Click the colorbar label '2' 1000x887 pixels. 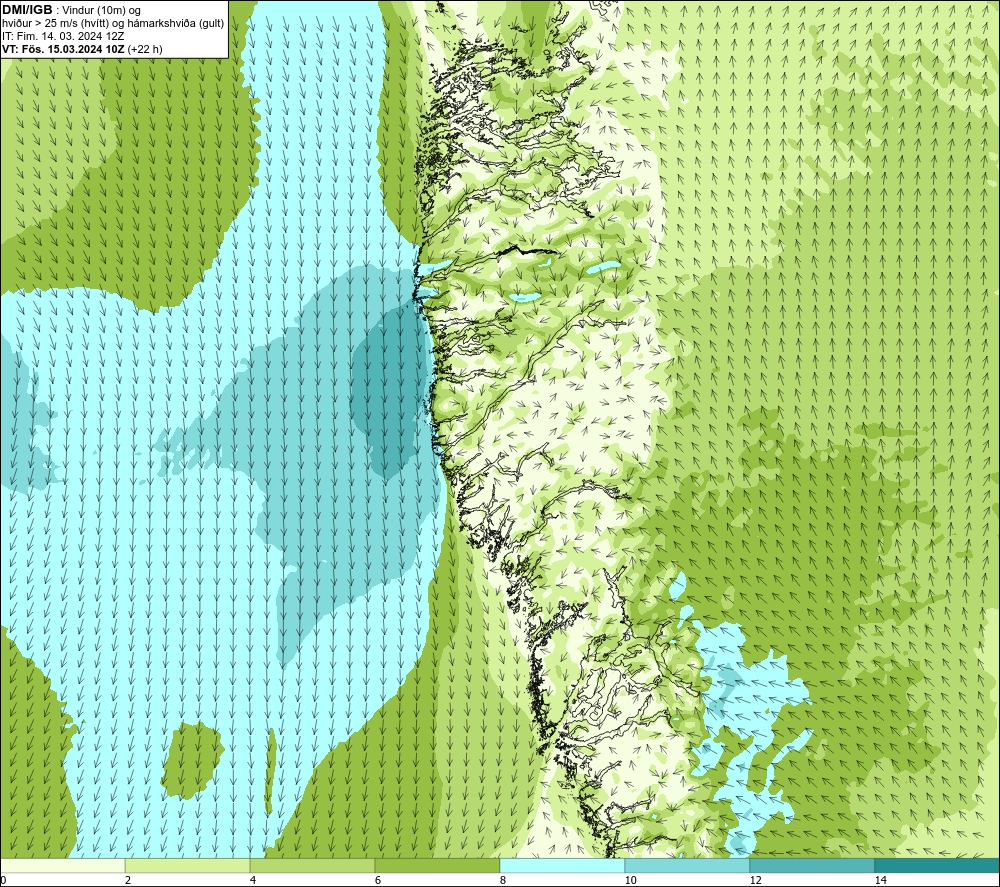(128, 880)
